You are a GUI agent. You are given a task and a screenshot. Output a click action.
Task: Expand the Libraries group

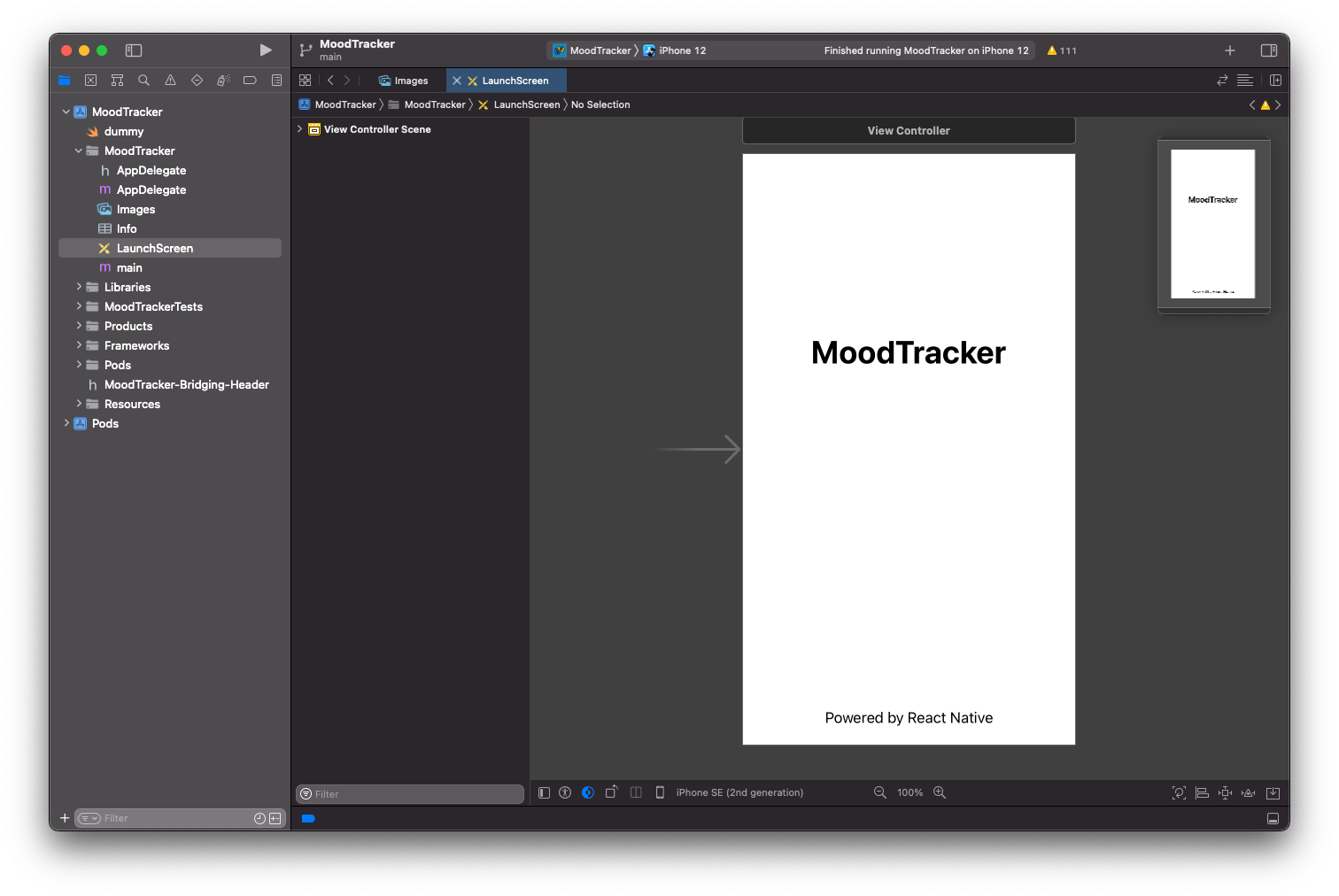pyautogui.click(x=79, y=287)
